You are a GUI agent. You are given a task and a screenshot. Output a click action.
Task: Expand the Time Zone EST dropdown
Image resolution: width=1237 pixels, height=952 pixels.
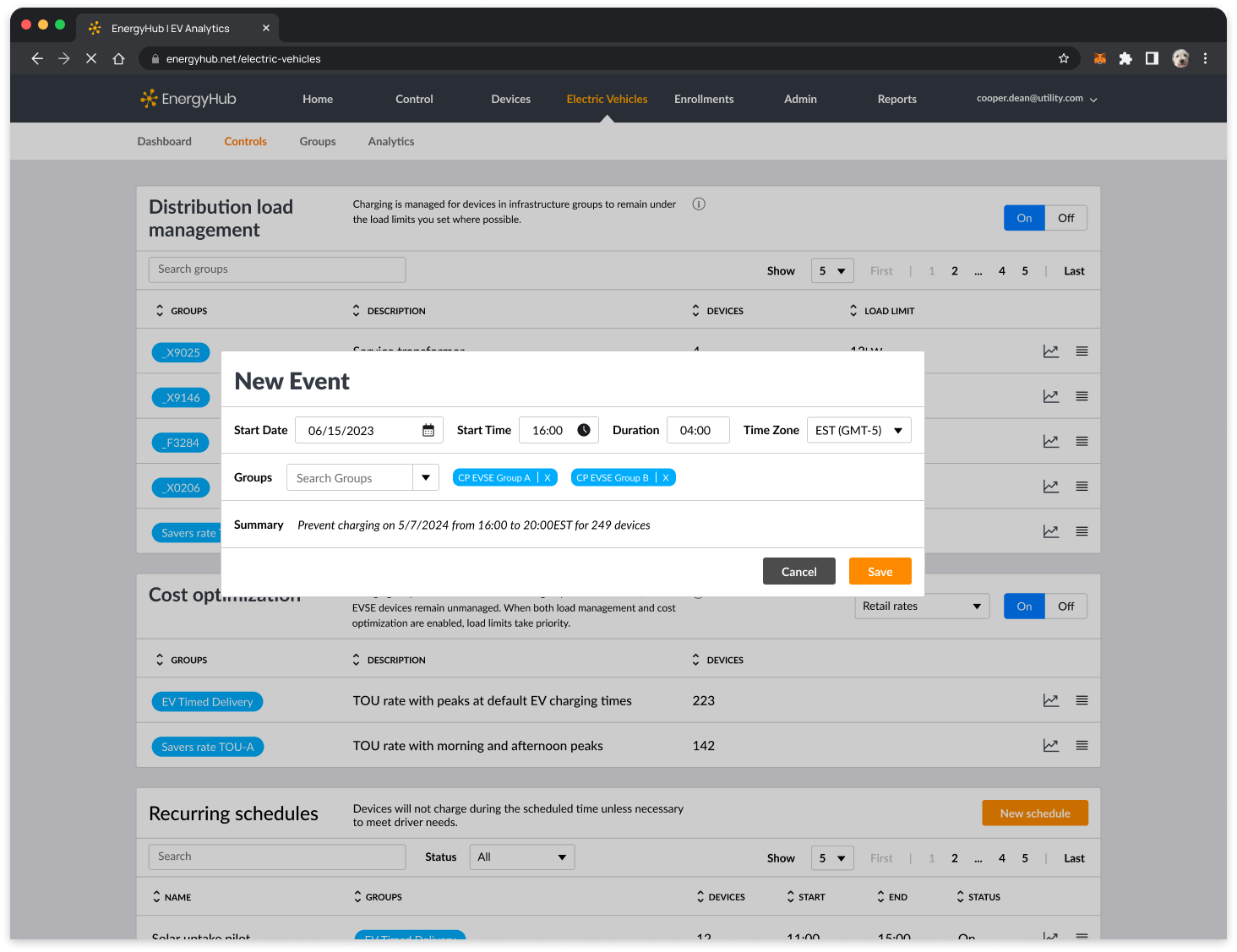(x=897, y=431)
